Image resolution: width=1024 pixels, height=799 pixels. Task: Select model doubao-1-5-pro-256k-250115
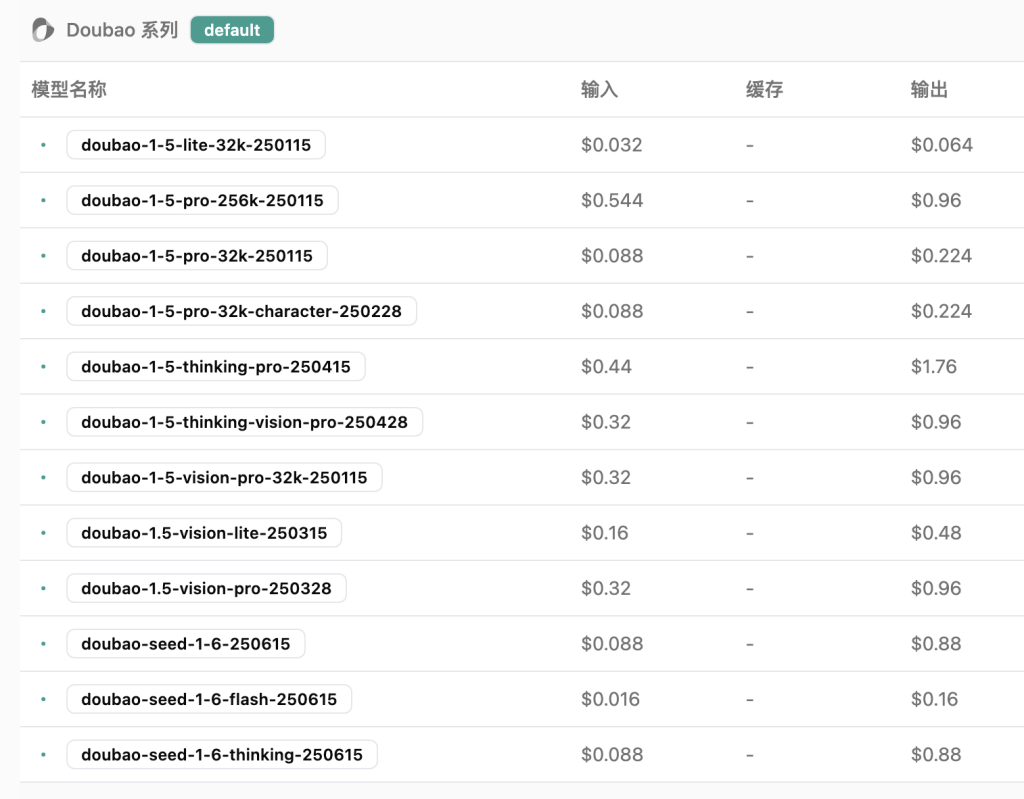point(202,201)
